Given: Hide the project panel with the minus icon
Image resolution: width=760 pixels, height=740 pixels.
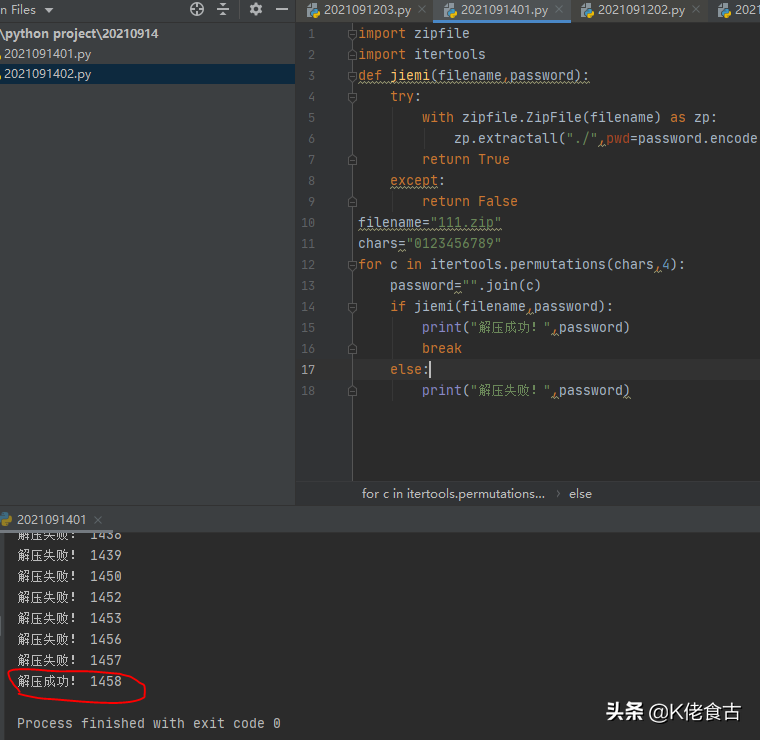Looking at the screenshot, I should (x=280, y=10).
